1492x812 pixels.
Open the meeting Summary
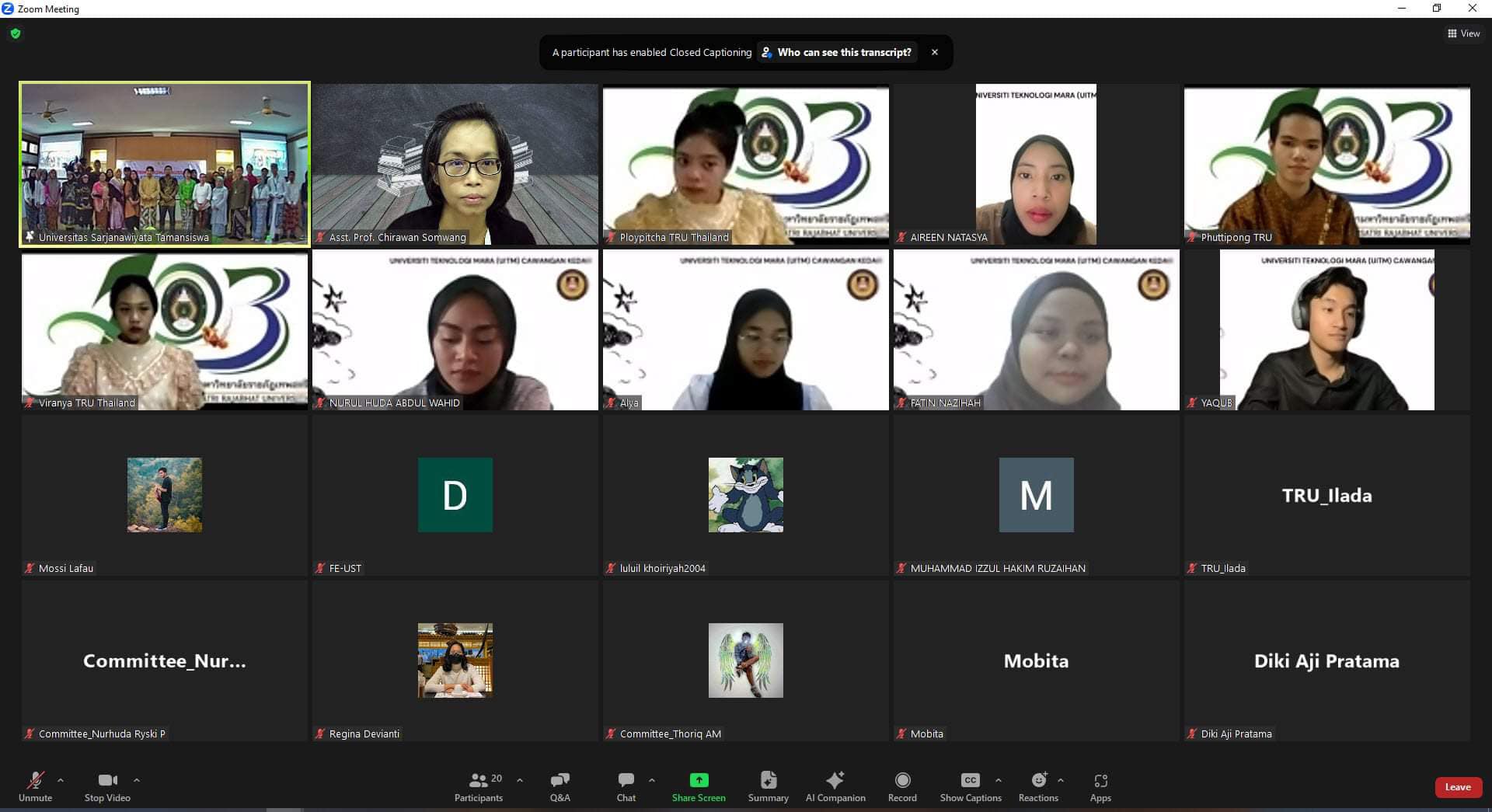tap(768, 786)
